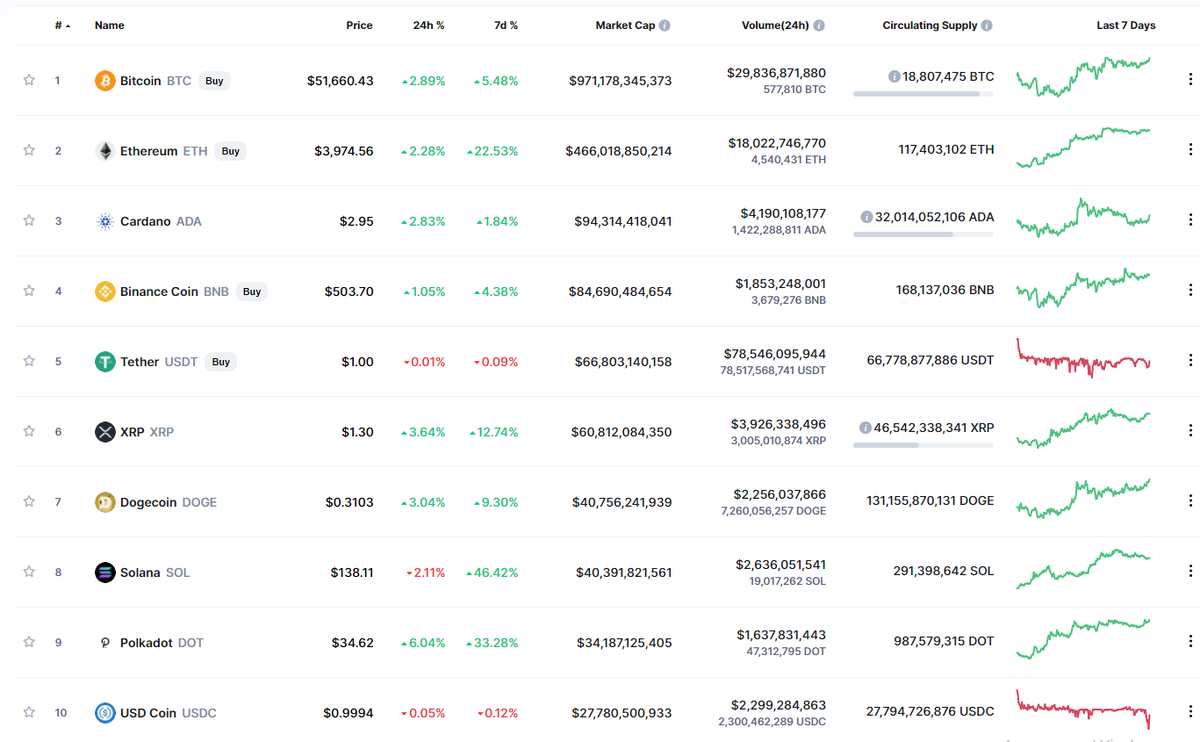Star Ethereum to add to watchlist
Viewport: 1200px width, 742px height.
pos(29,150)
